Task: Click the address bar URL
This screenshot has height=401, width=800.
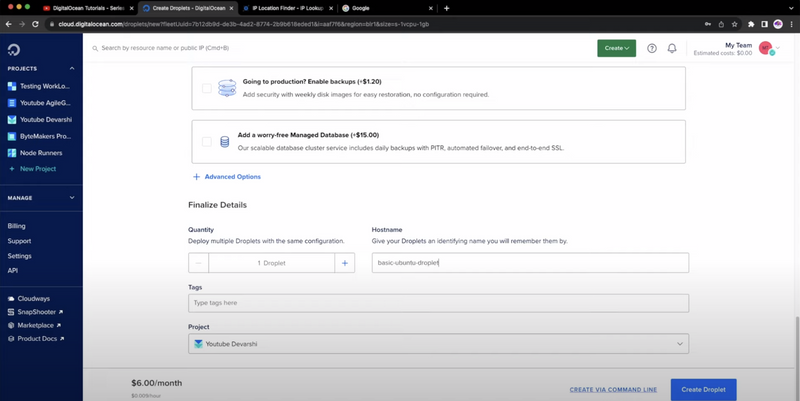Action: click(x=243, y=24)
